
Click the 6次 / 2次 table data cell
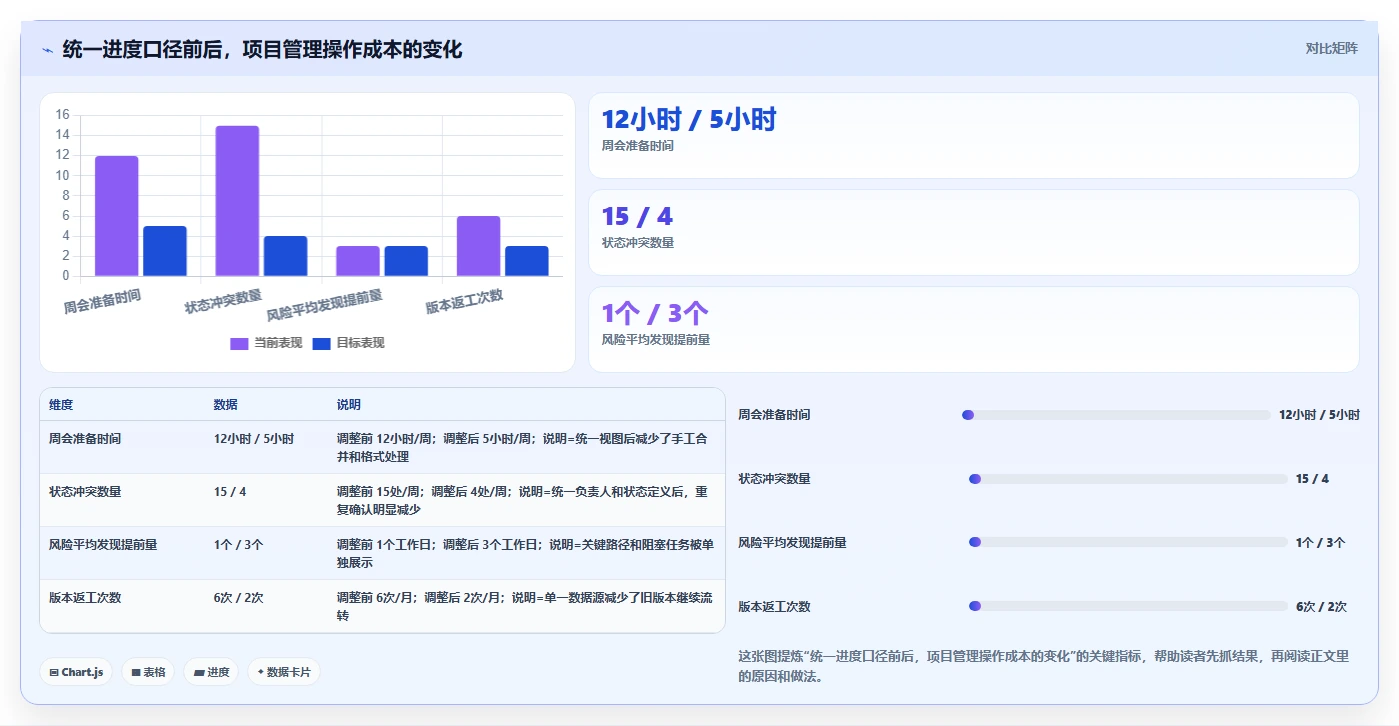pos(238,598)
